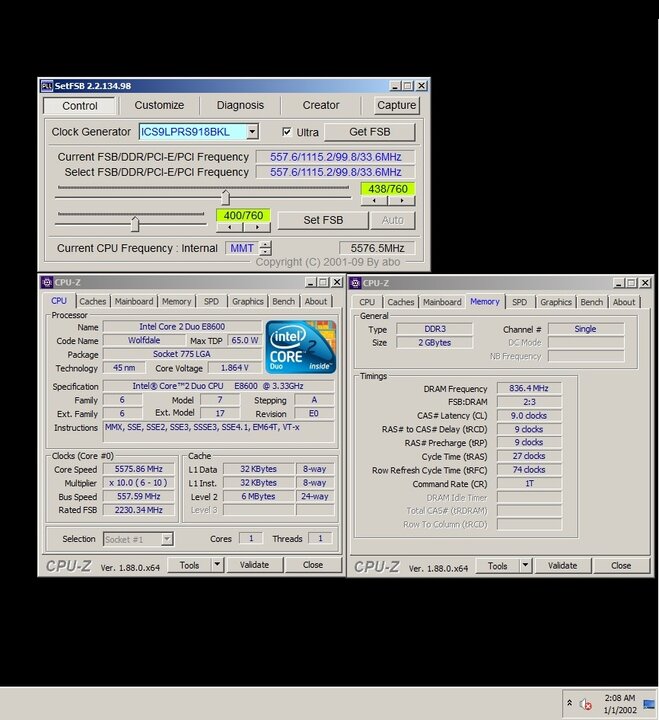Open Tools dropdown arrow in left CPU-Z
This screenshot has width=659, height=720.
click(x=218, y=564)
